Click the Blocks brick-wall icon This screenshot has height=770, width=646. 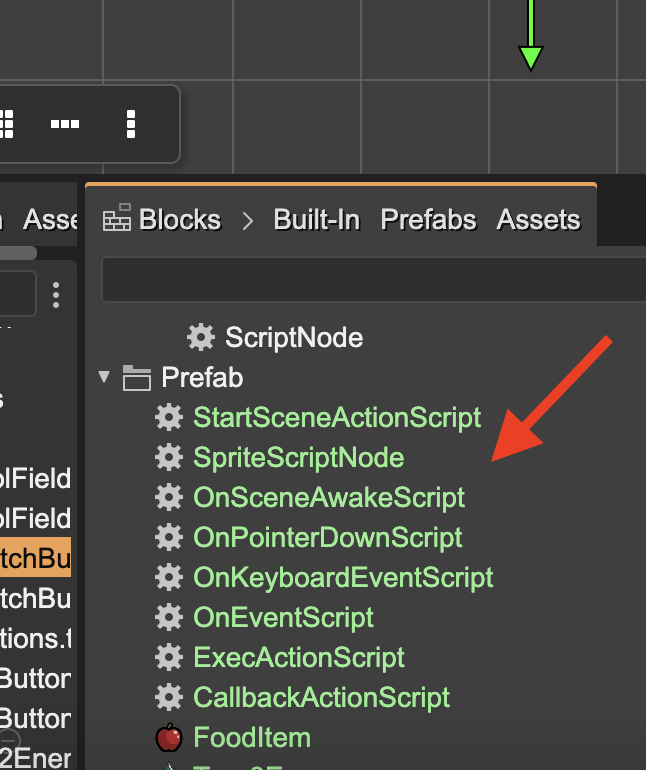(117, 219)
